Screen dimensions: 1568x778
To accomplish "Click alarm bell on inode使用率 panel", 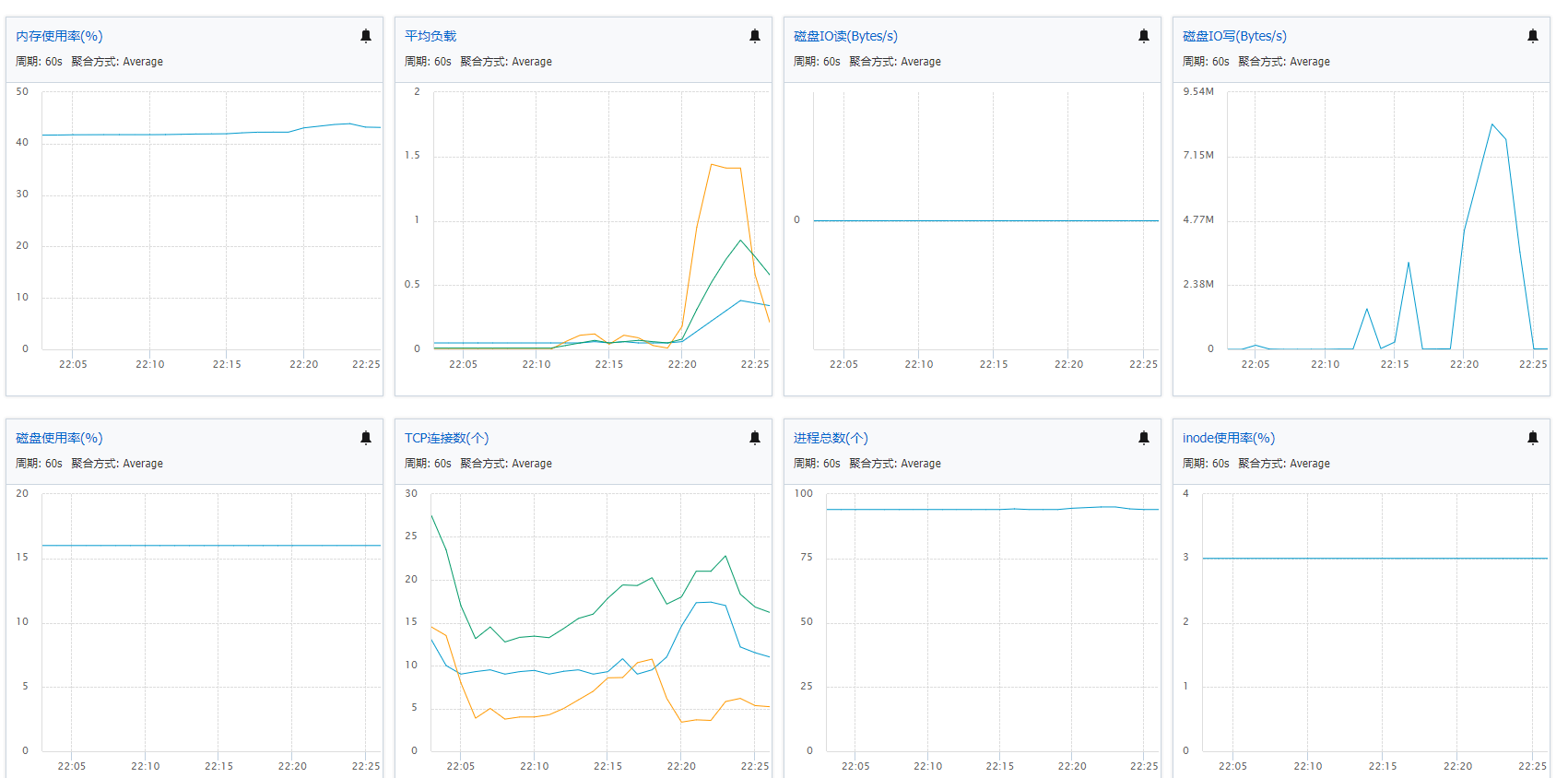I will click(x=1533, y=438).
